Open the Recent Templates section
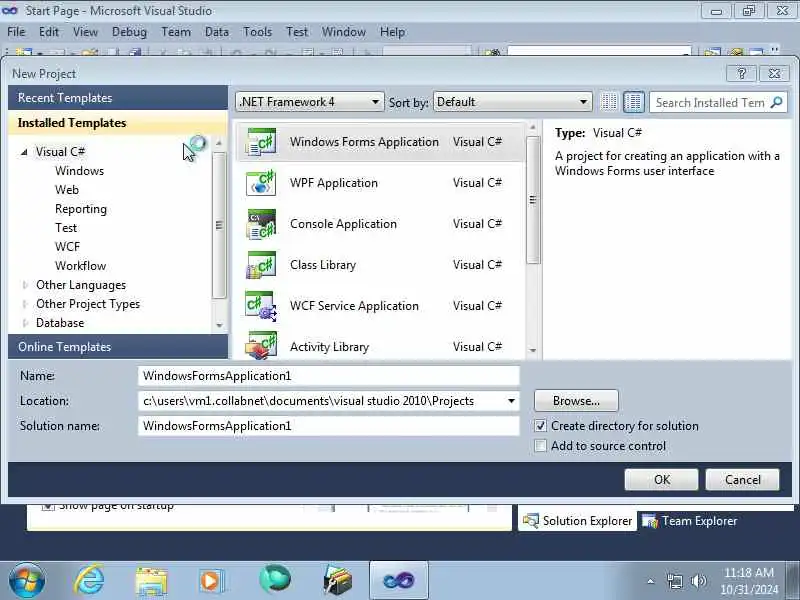800x600 pixels. coord(118,97)
